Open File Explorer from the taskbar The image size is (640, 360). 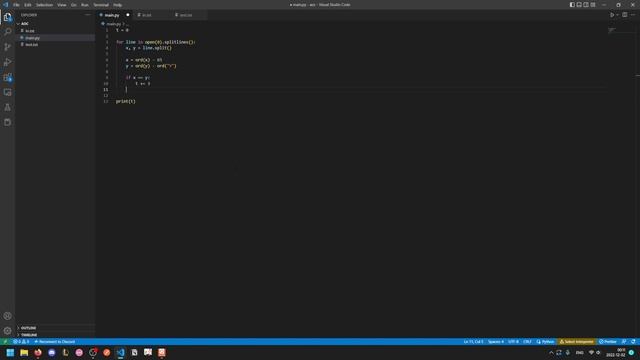point(24,352)
